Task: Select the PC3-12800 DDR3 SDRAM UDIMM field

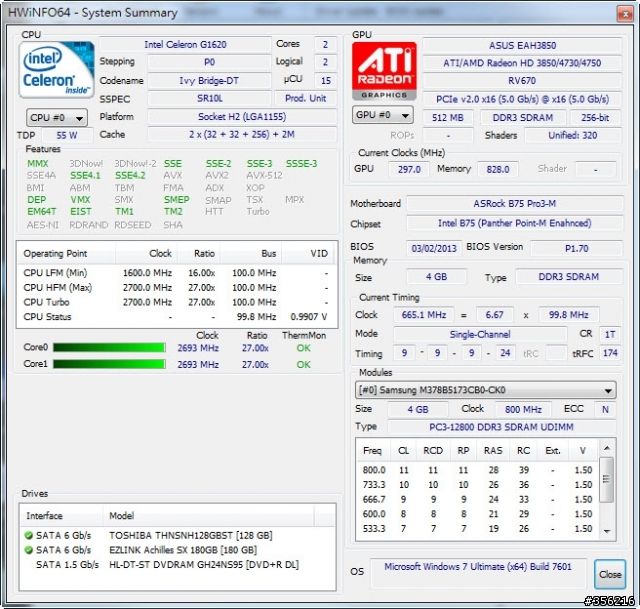Action: (501, 427)
